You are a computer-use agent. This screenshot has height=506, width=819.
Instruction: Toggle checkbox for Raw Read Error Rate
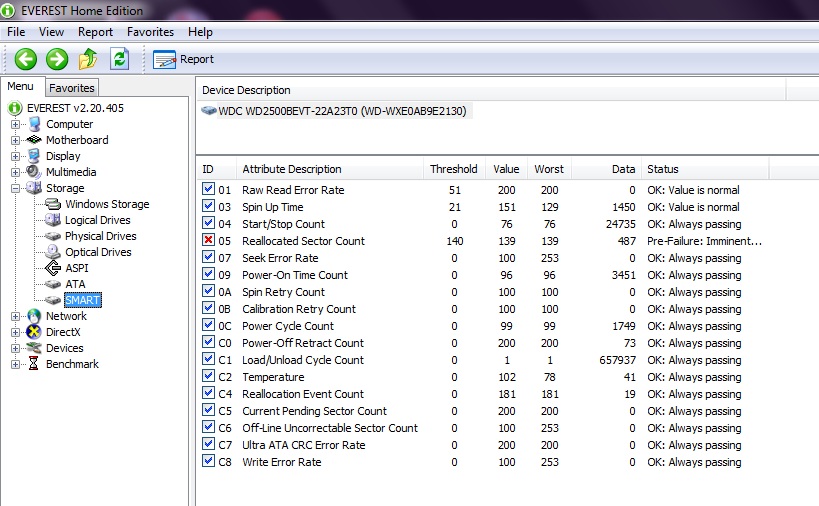coord(208,189)
